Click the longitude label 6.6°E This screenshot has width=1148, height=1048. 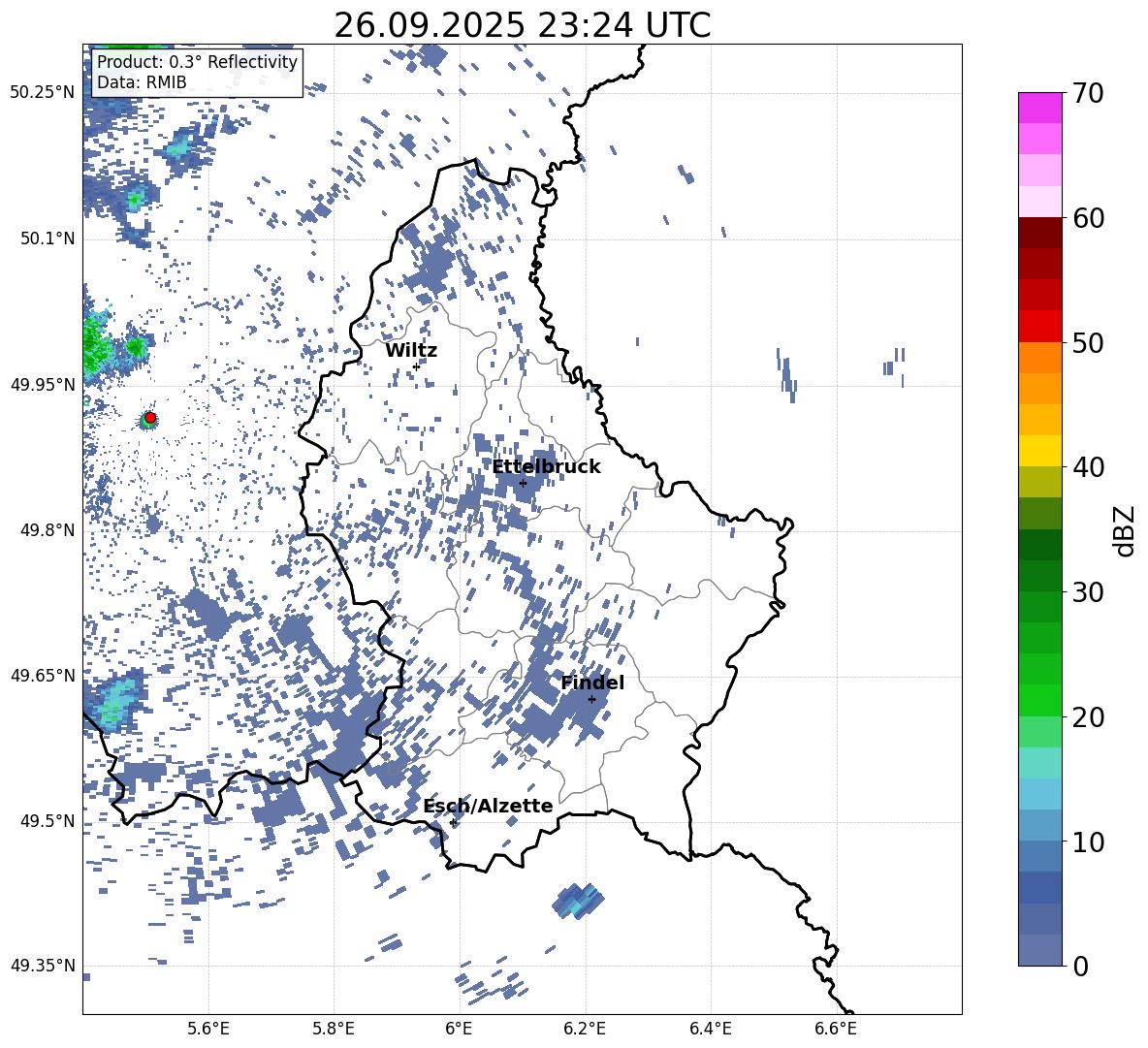(x=836, y=1029)
